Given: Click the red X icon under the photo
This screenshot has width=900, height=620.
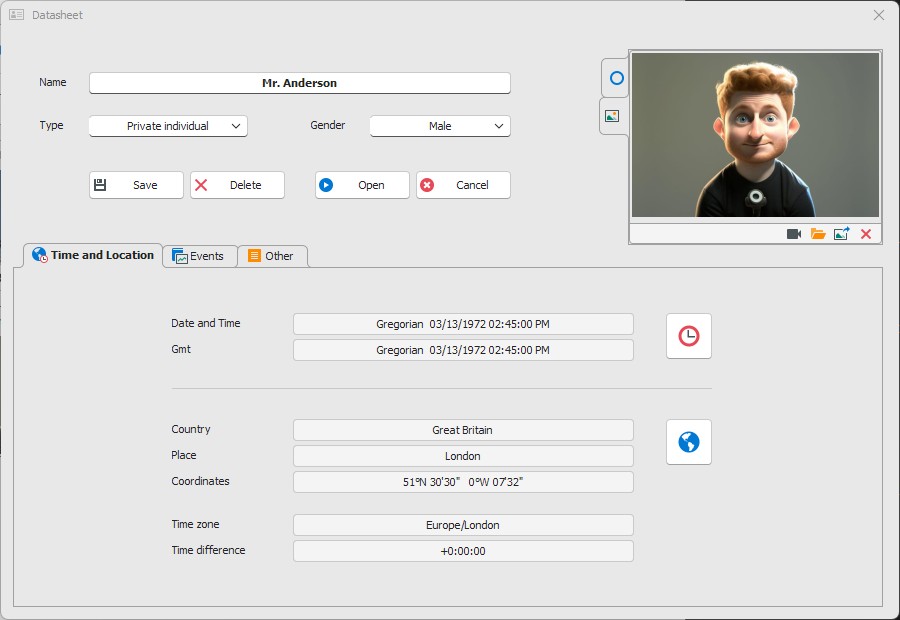Looking at the screenshot, I should coord(866,234).
